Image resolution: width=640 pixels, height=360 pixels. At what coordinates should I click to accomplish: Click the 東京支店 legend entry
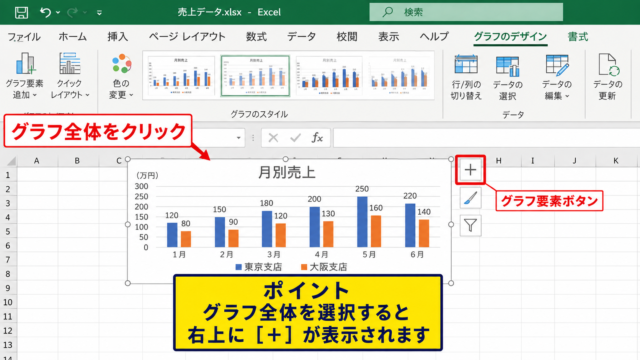tap(259, 267)
